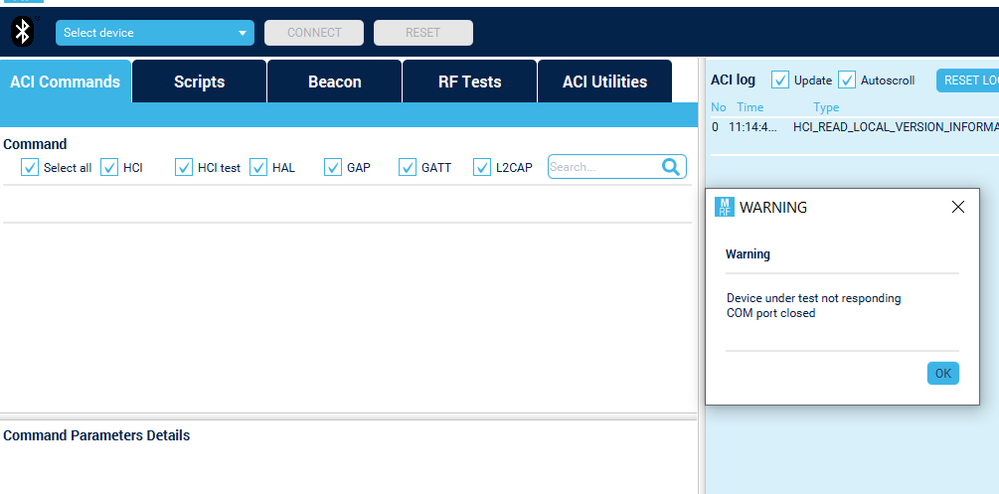The width and height of the screenshot is (999, 494).
Task: Confirm the warning with OK
Action: point(943,374)
